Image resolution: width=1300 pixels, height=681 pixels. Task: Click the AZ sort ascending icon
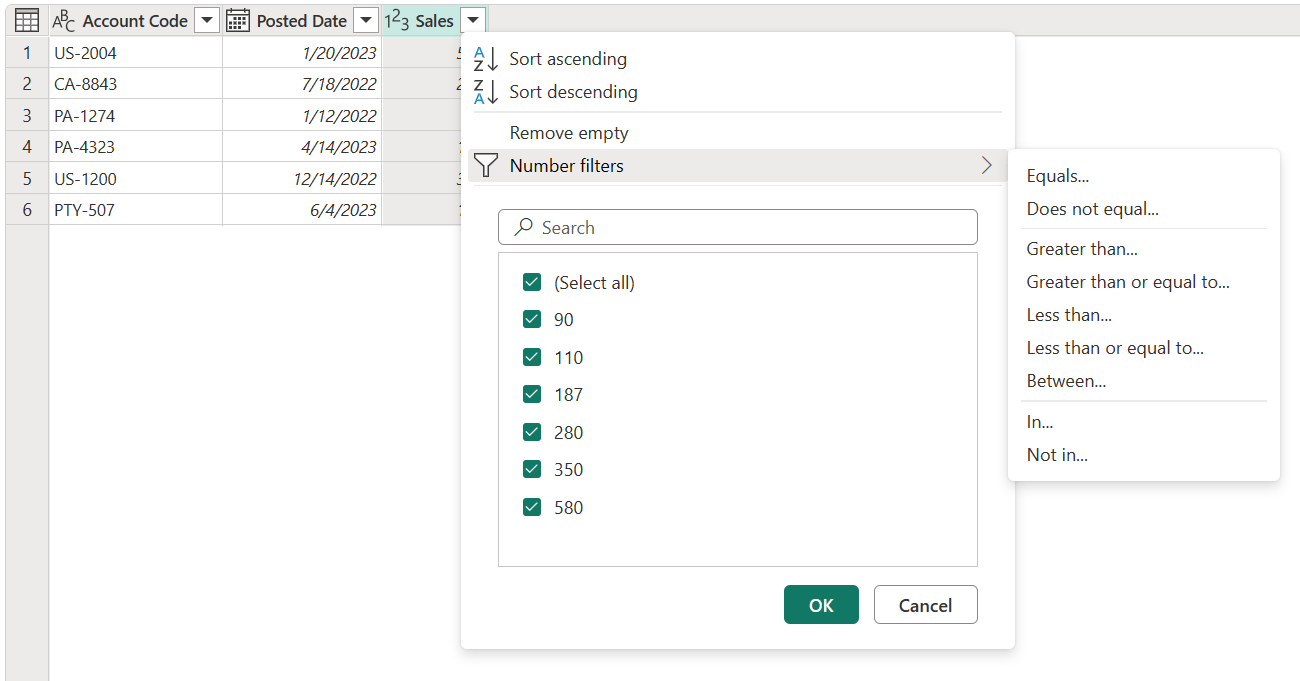click(x=483, y=58)
